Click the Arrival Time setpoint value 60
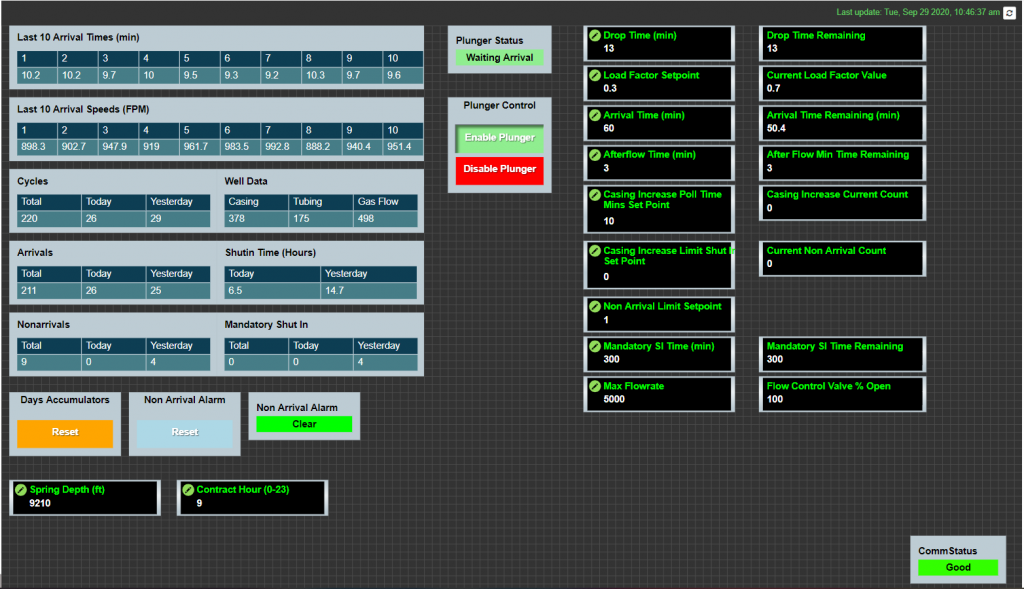This screenshot has height=589, width=1024. pyautogui.click(x=609, y=129)
